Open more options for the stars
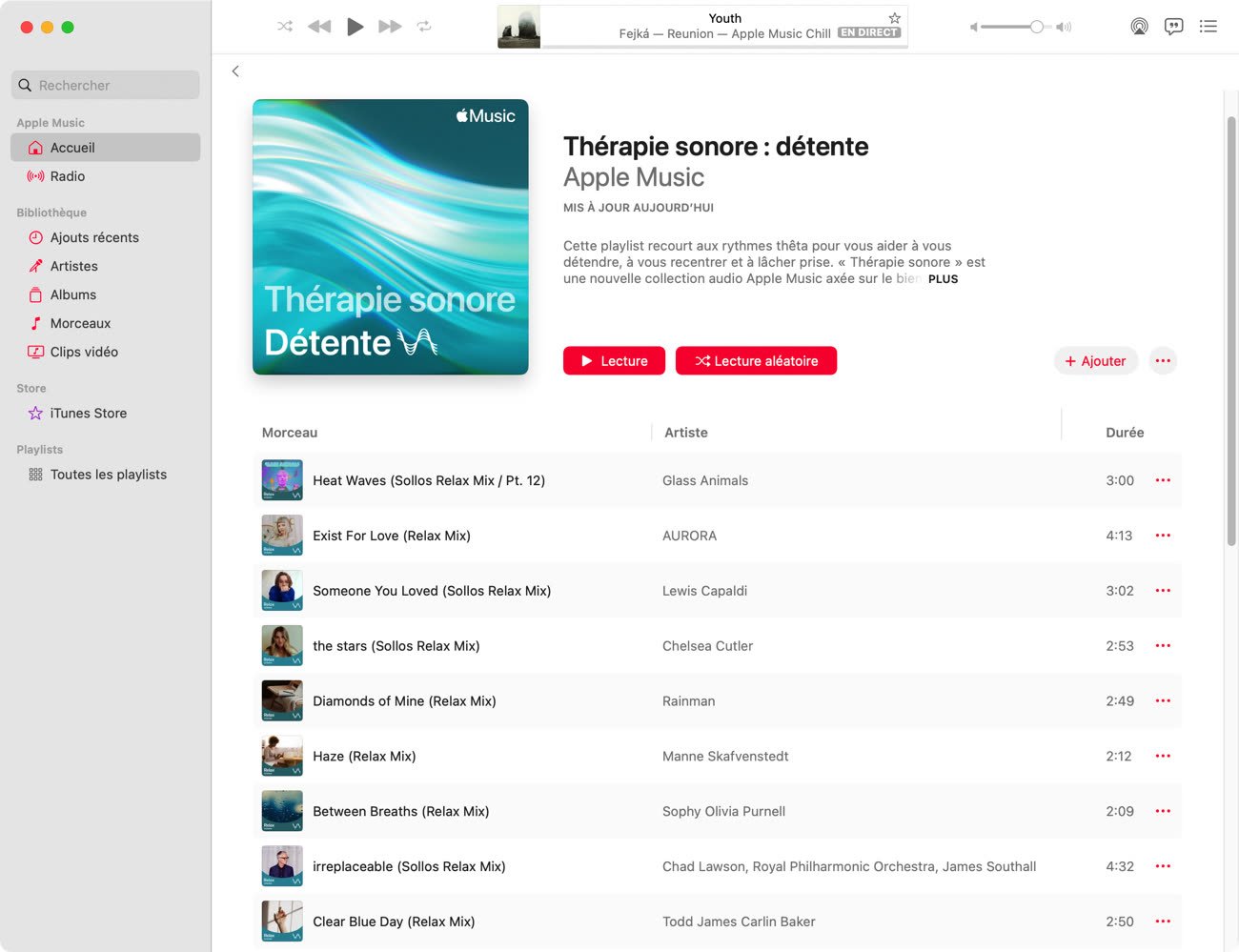 (1163, 646)
